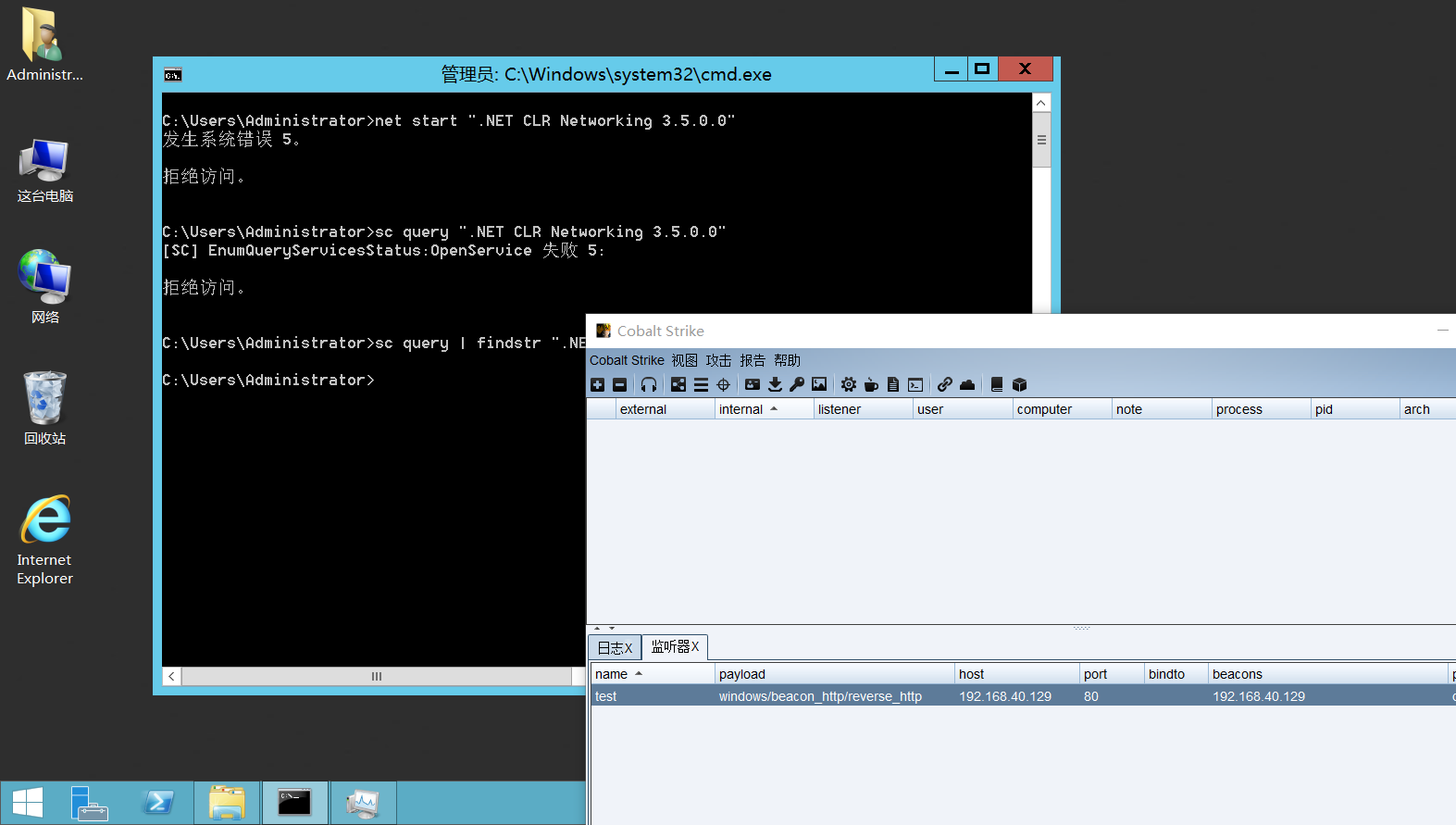Sort listeners by beacons column
The width and height of the screenshot is (1456, 825).
[x=1328, y=674]
